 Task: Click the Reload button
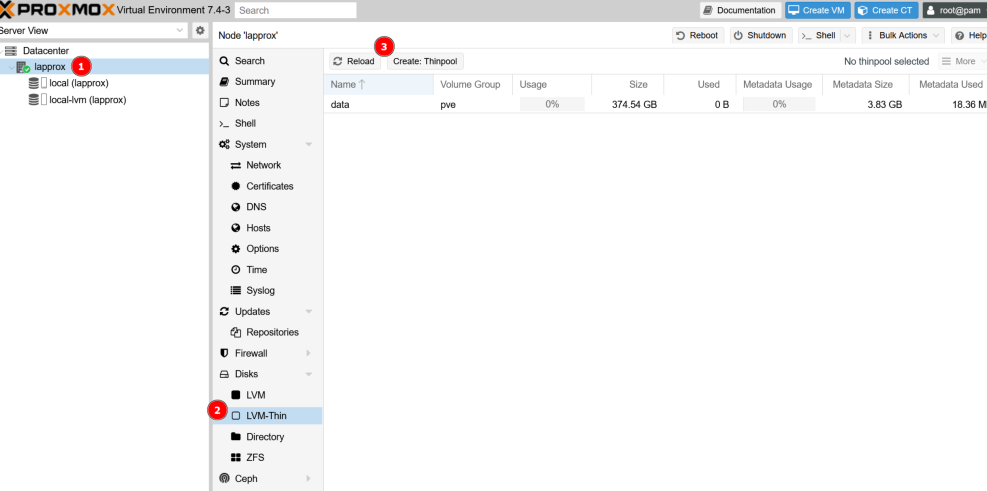pos(354,61)
